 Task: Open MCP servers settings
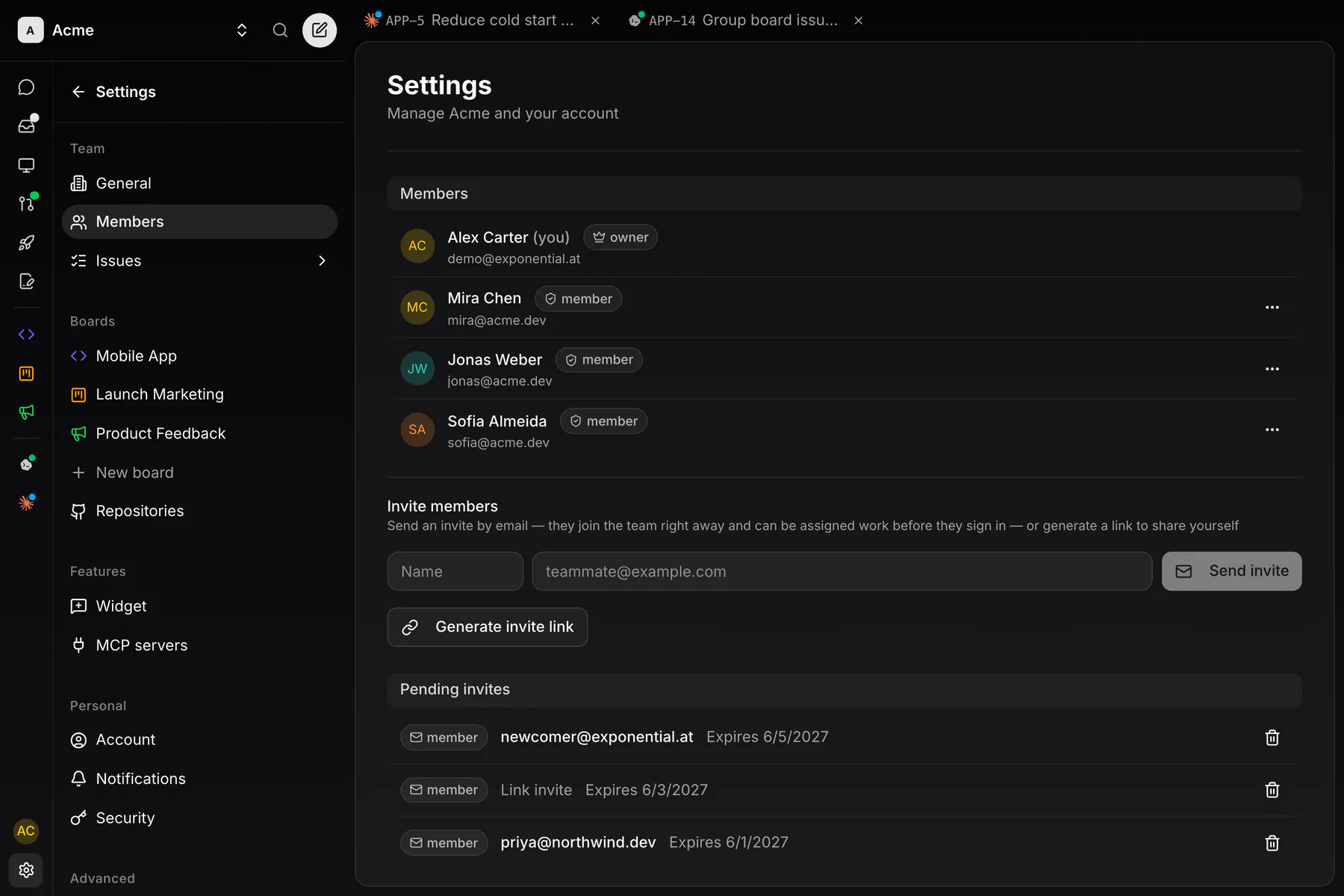point(199,645)
